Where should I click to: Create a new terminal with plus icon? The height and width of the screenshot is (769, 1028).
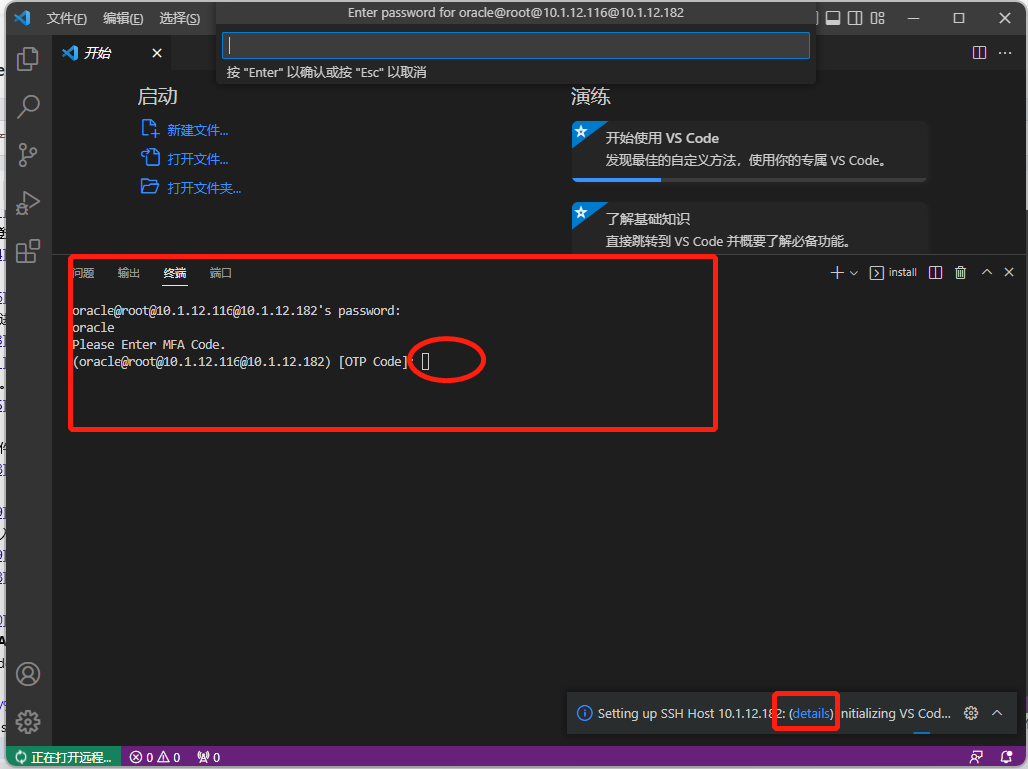click(836, 271)
